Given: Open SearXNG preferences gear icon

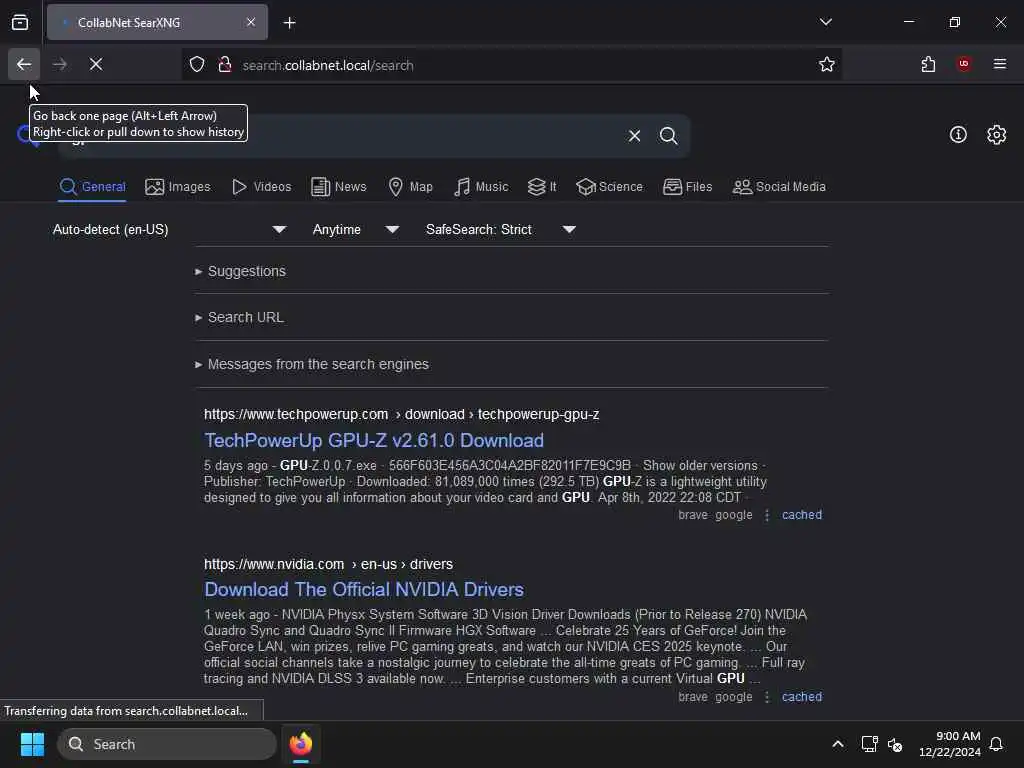Looking at the screenshot, I should [997, 135].
